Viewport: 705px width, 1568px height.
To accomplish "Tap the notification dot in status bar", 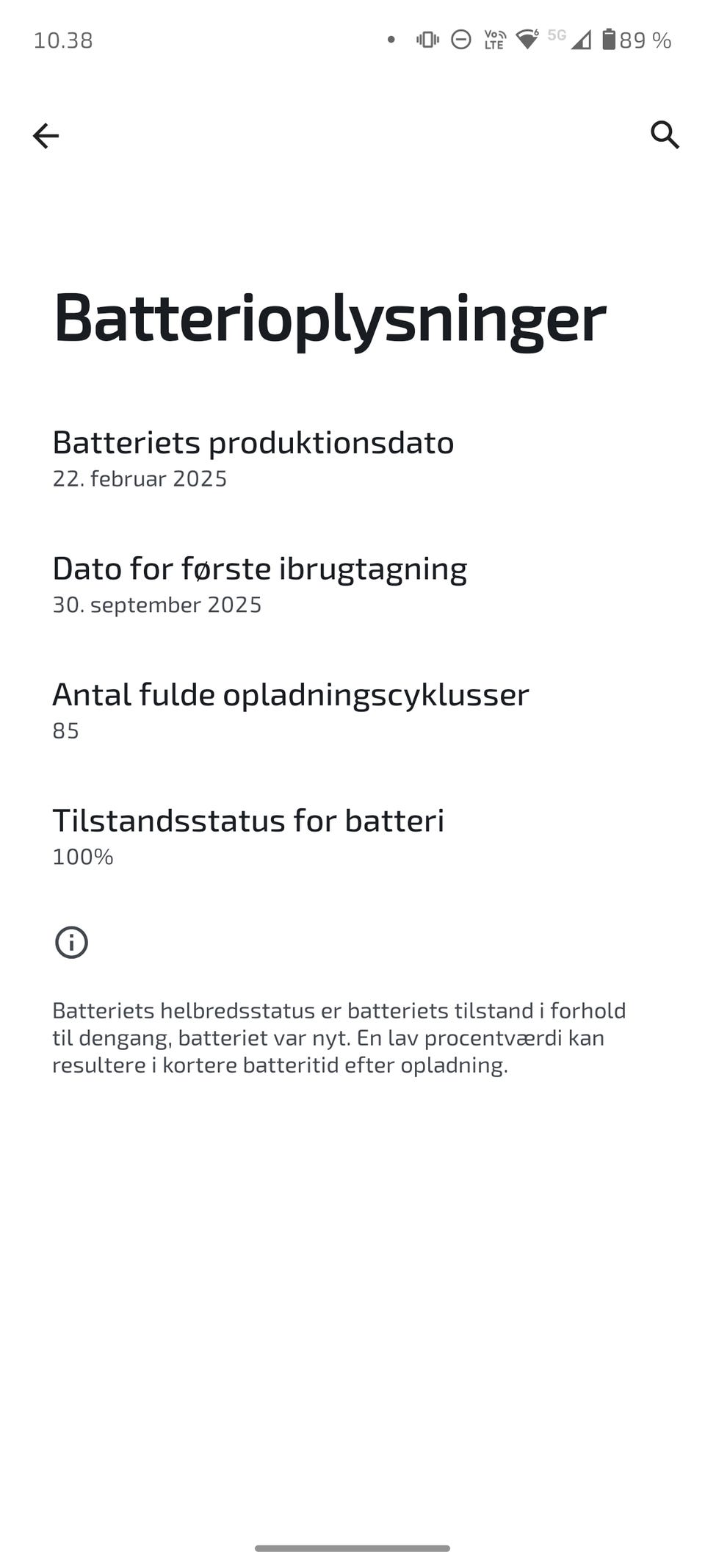I will pos(391,40).
